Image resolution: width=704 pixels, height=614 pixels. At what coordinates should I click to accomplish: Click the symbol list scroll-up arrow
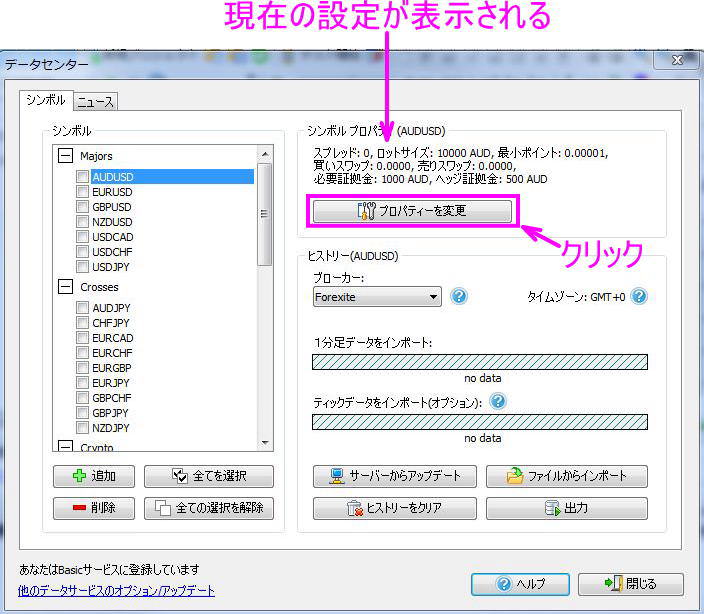265,154
